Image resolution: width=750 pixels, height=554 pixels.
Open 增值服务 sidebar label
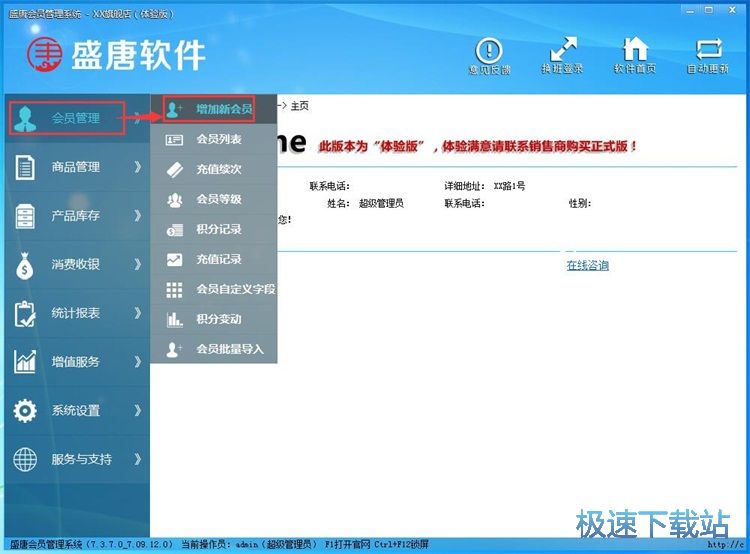(x=76, y=362)
